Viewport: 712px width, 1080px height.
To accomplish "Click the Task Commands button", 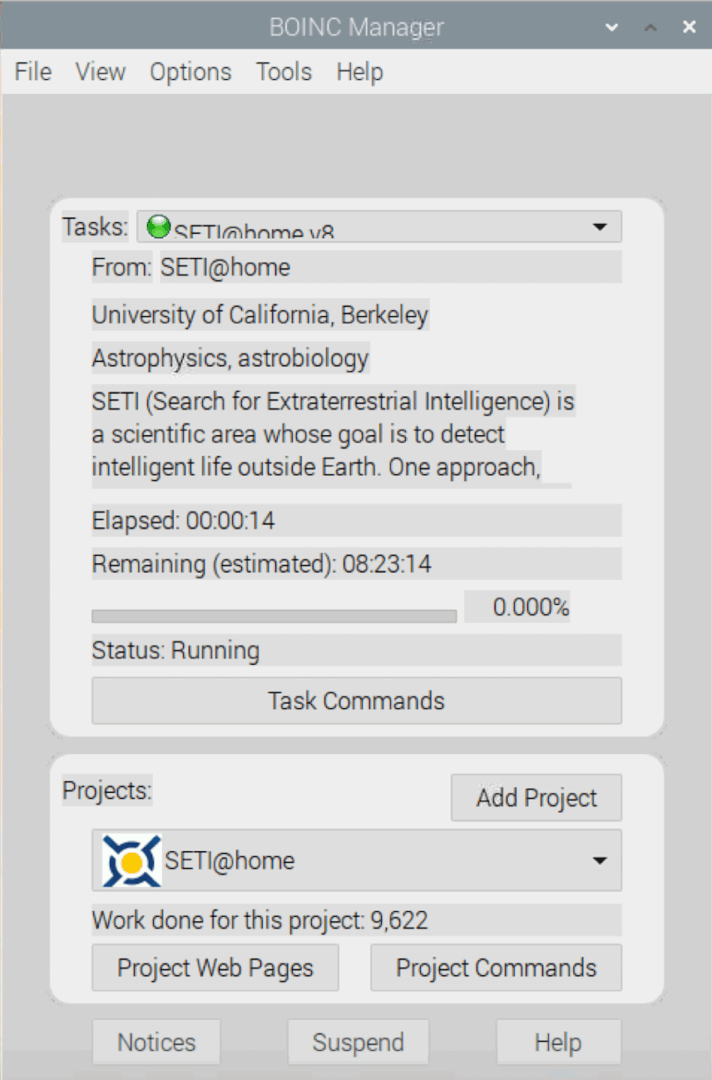I will click(x=356, y=700).
